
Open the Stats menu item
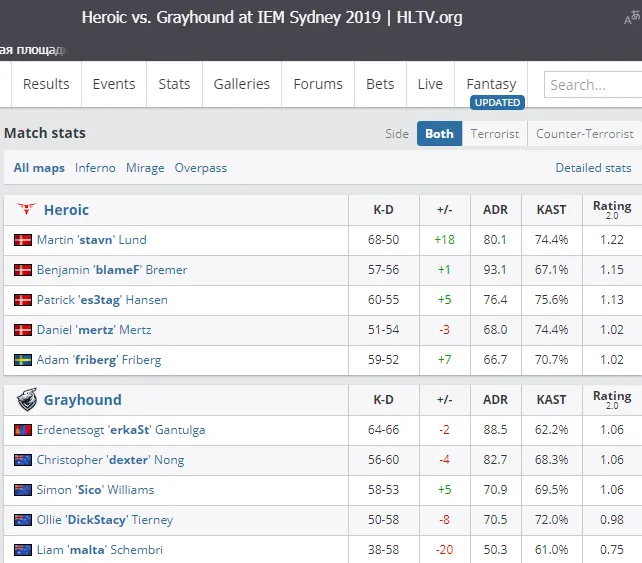click(174, 84)
